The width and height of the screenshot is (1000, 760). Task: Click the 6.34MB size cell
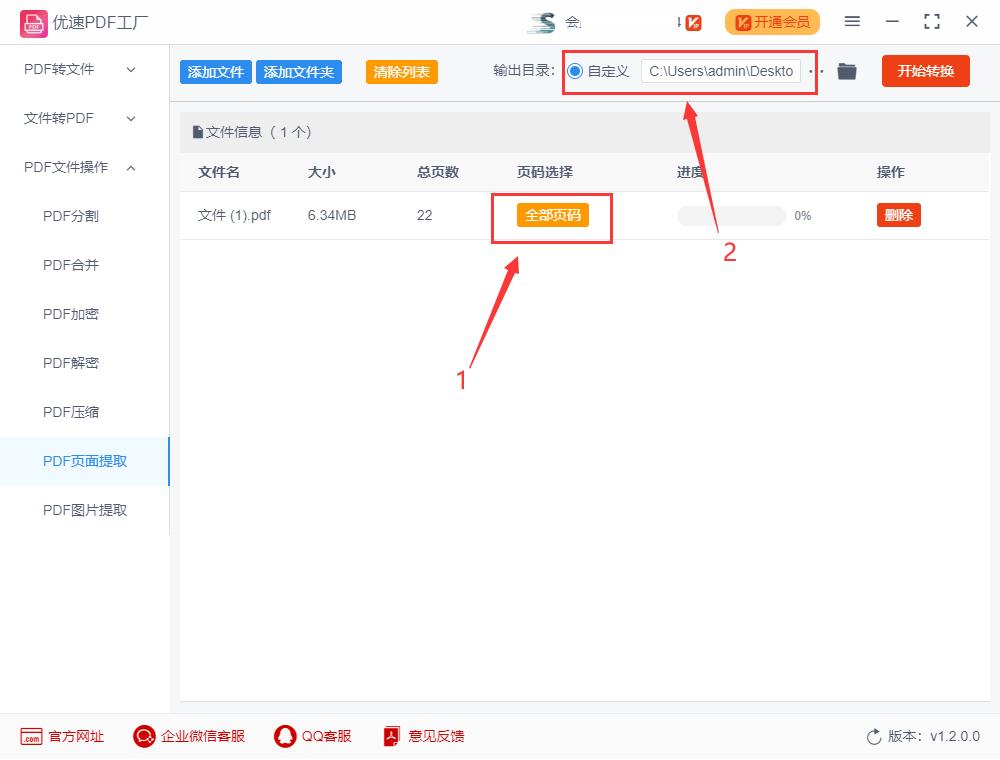[332, 216]
